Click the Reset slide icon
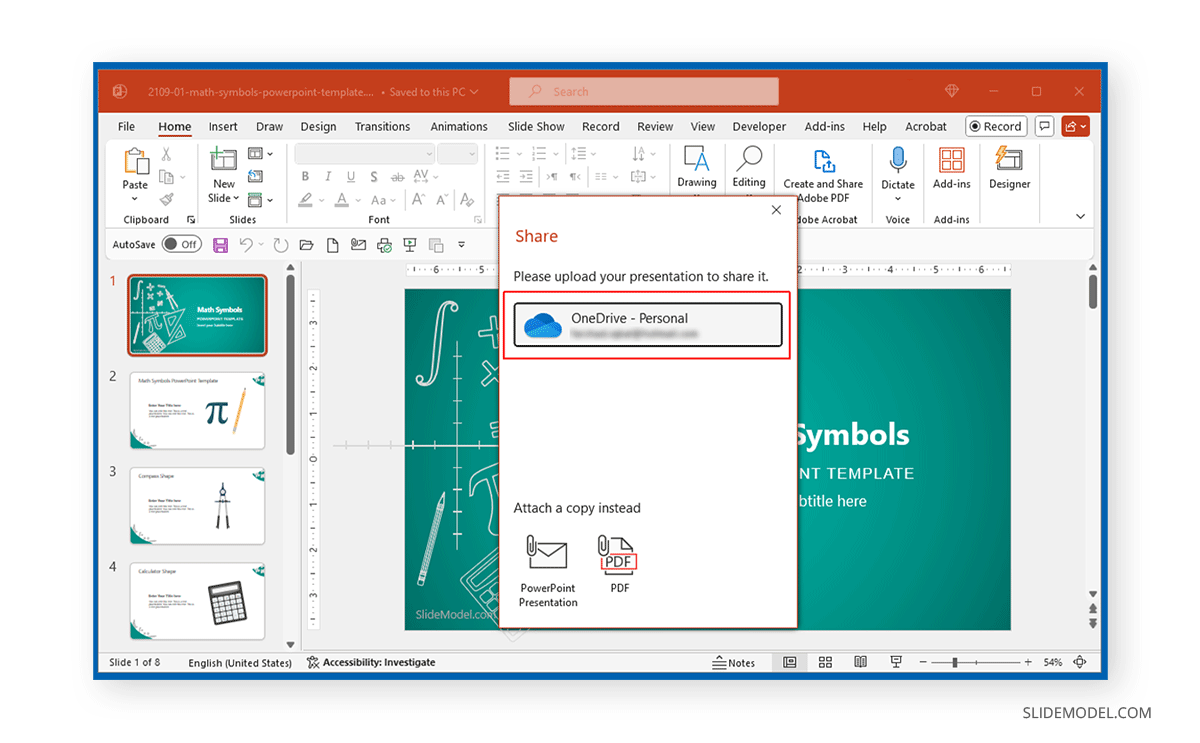Screen dimensions: 1200x743 tap(255, 176)
